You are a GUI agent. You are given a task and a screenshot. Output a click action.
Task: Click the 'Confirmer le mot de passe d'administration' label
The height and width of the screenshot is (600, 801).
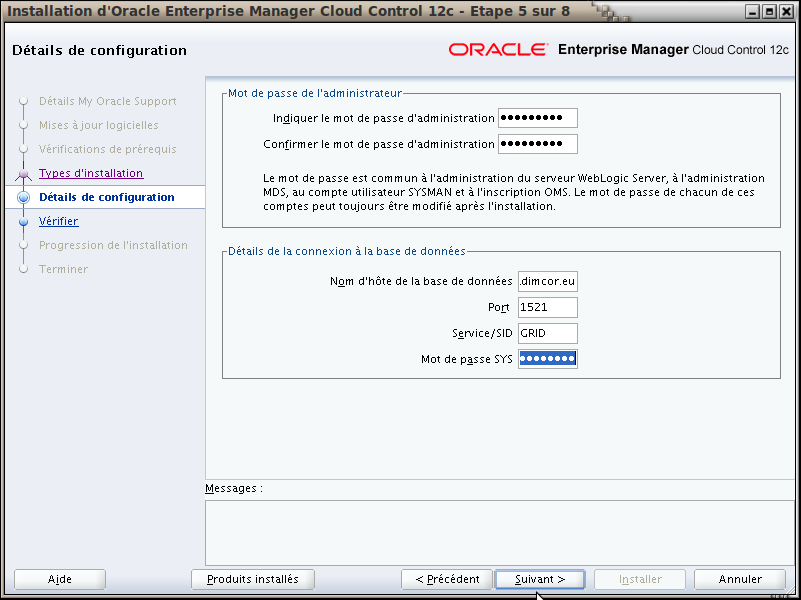pos(379,145)
